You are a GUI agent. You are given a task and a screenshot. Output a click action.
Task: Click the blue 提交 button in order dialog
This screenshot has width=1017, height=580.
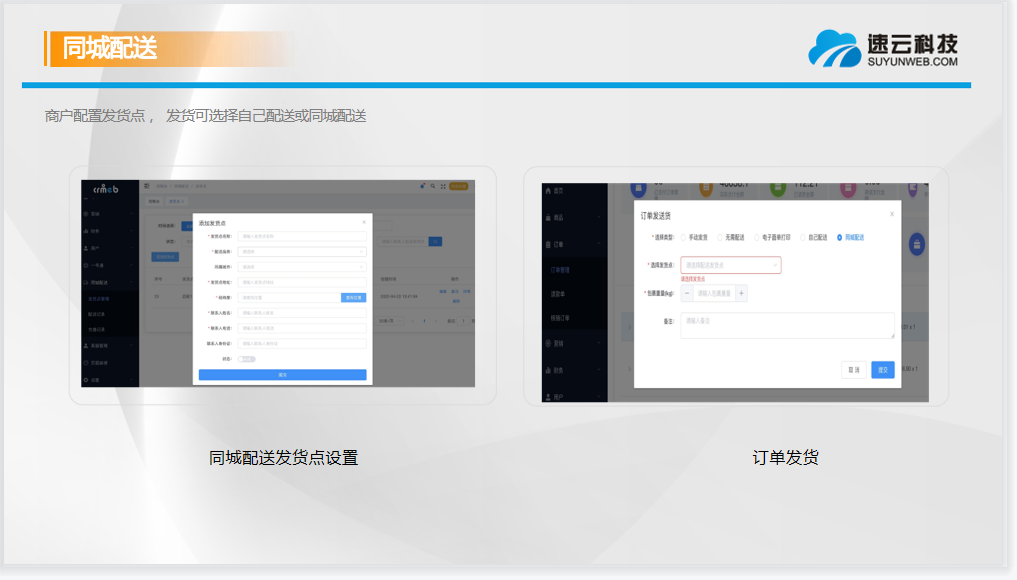tap(882, 369)
